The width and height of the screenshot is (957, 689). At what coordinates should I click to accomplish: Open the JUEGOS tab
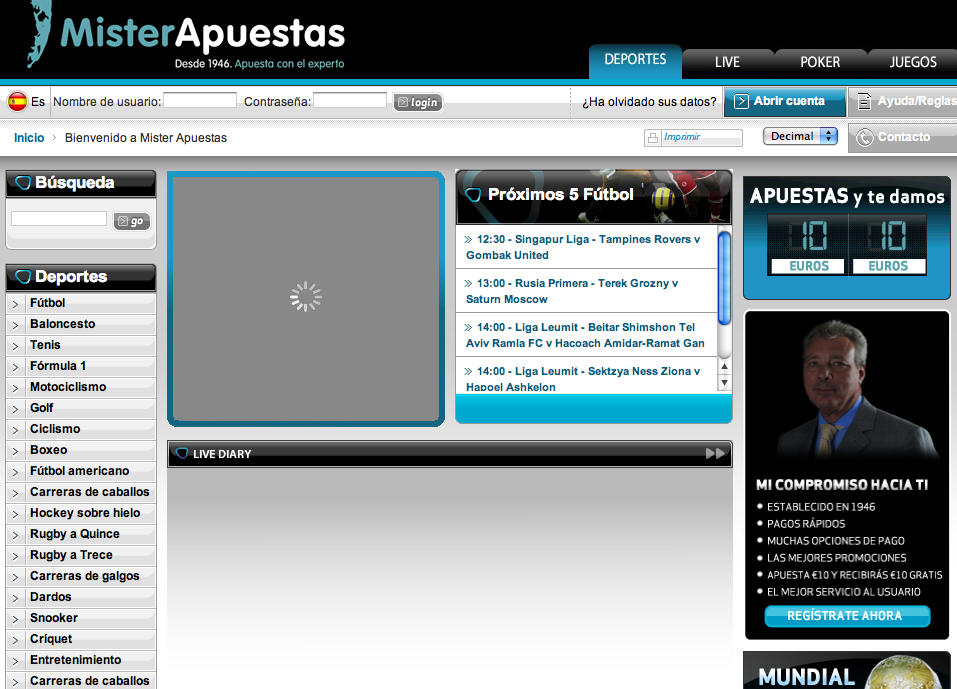tap(913, 62)
